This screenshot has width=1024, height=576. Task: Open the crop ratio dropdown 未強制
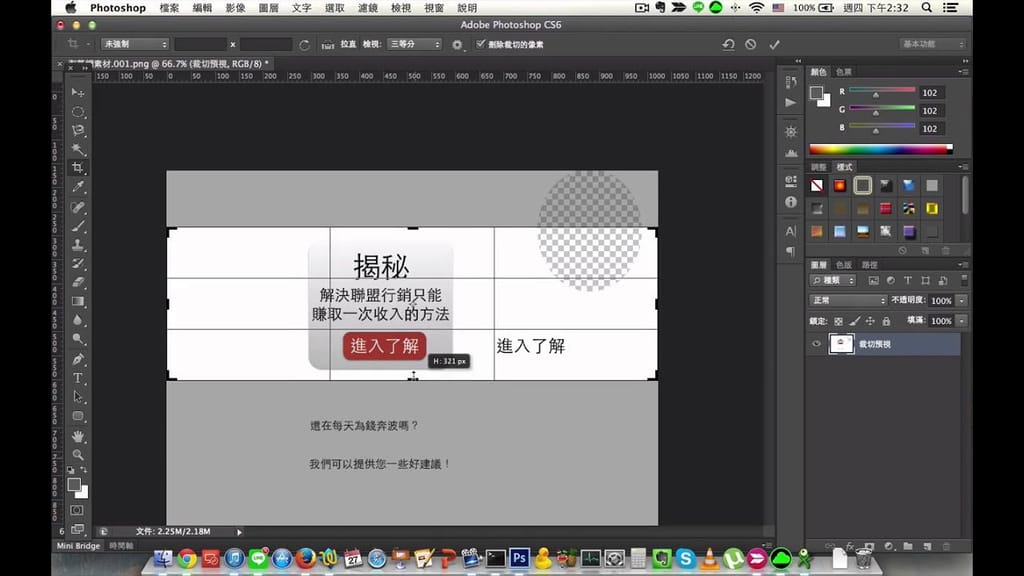[x=135, y=44]
